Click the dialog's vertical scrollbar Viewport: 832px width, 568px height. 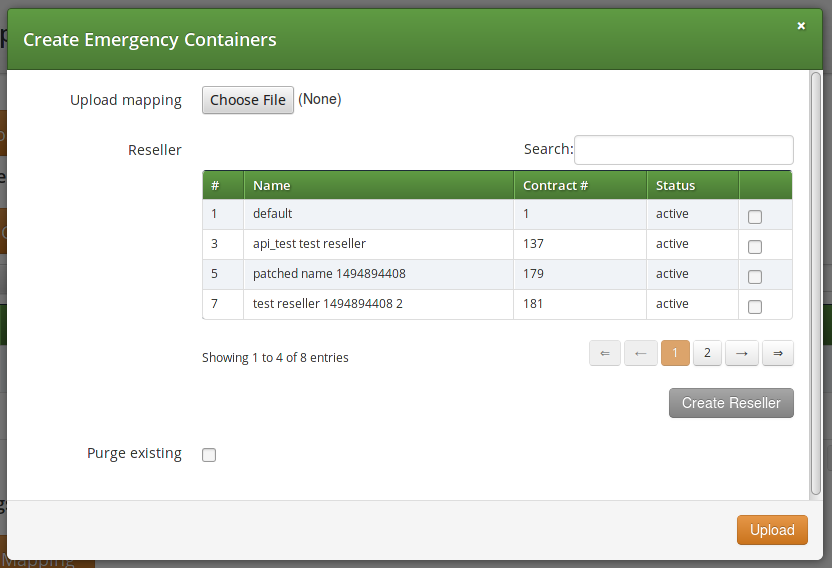coord(816,280)
